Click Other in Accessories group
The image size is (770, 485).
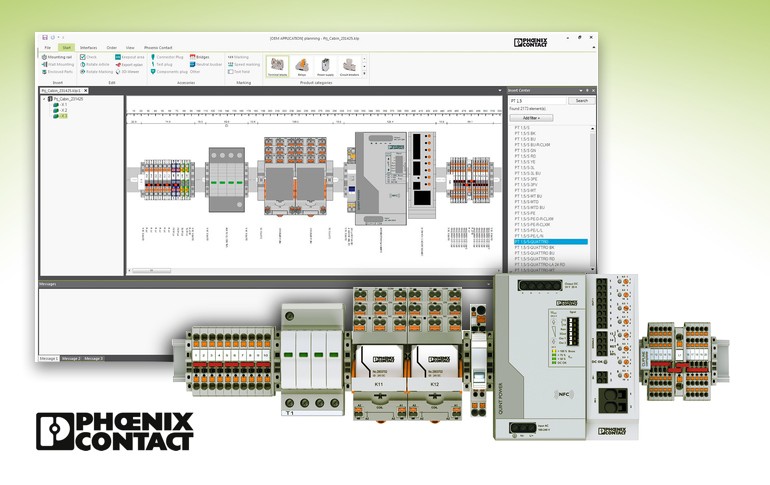[x=195, y=72]
